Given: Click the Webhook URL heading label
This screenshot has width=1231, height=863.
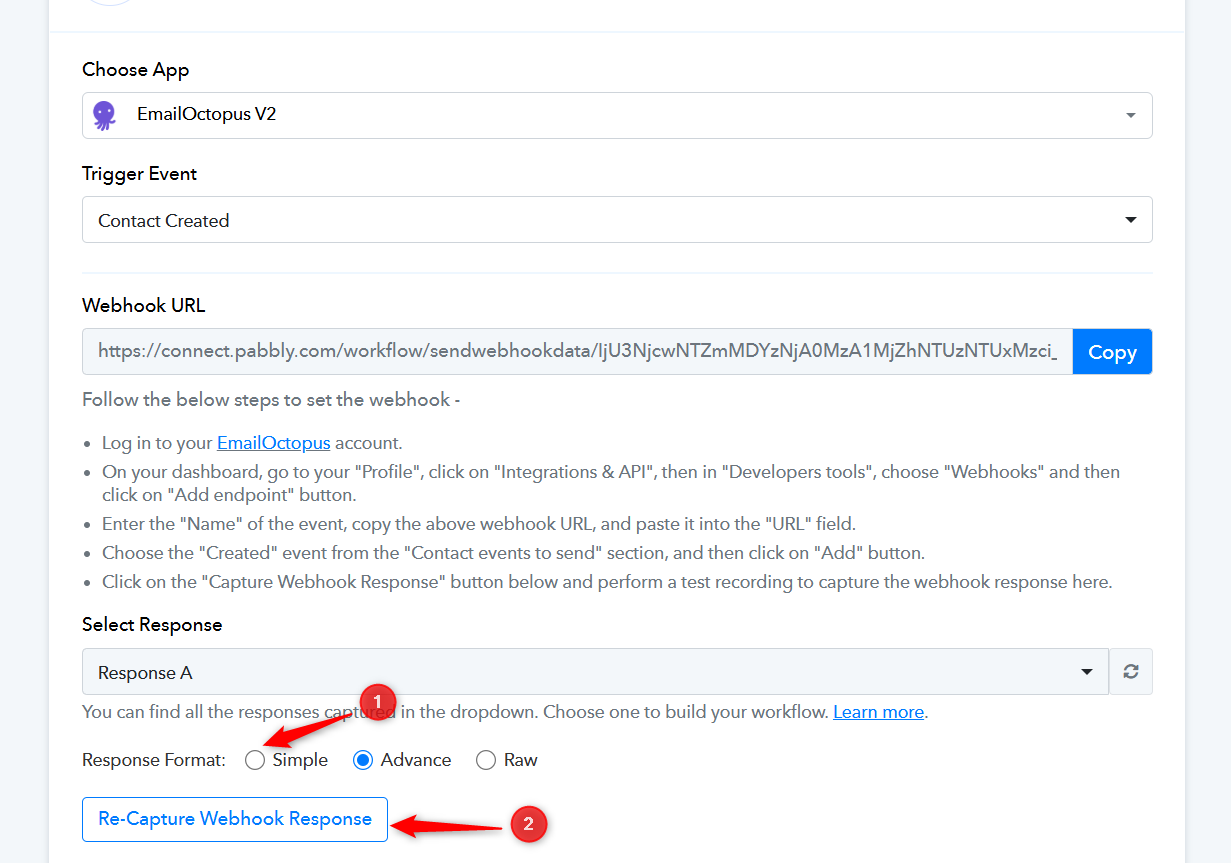Looking at the screenshot, I should coord(143,306).
